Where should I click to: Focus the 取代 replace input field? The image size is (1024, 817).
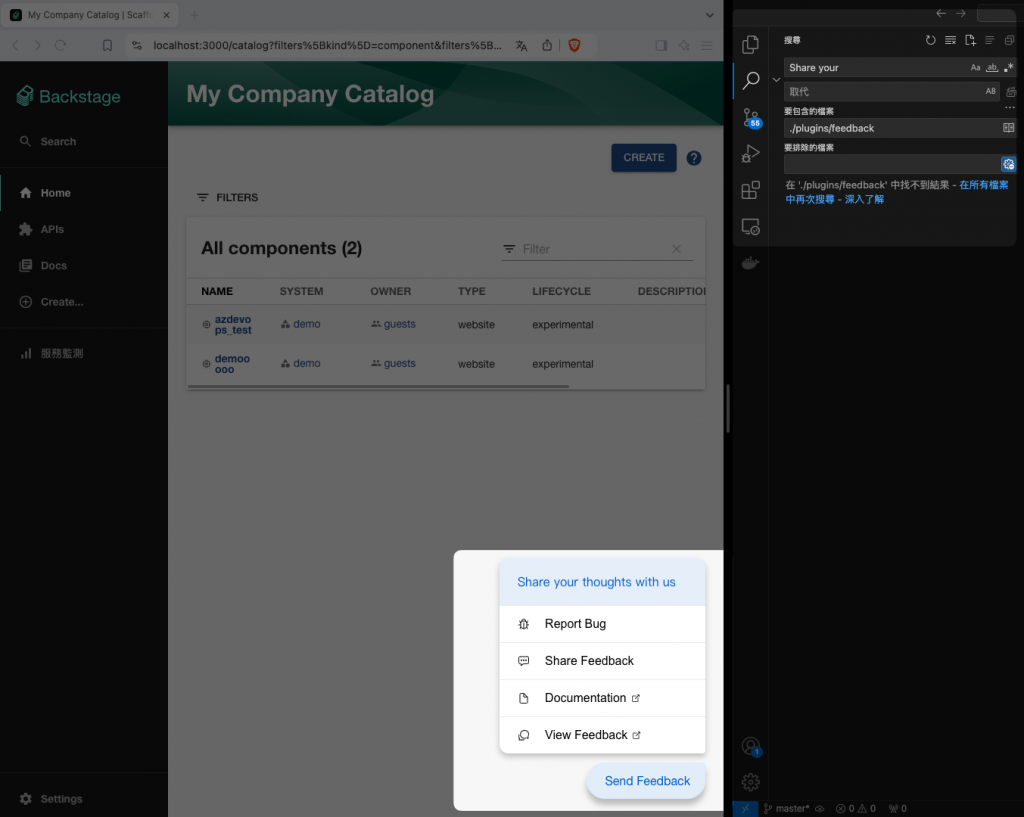tap(882, 91)
